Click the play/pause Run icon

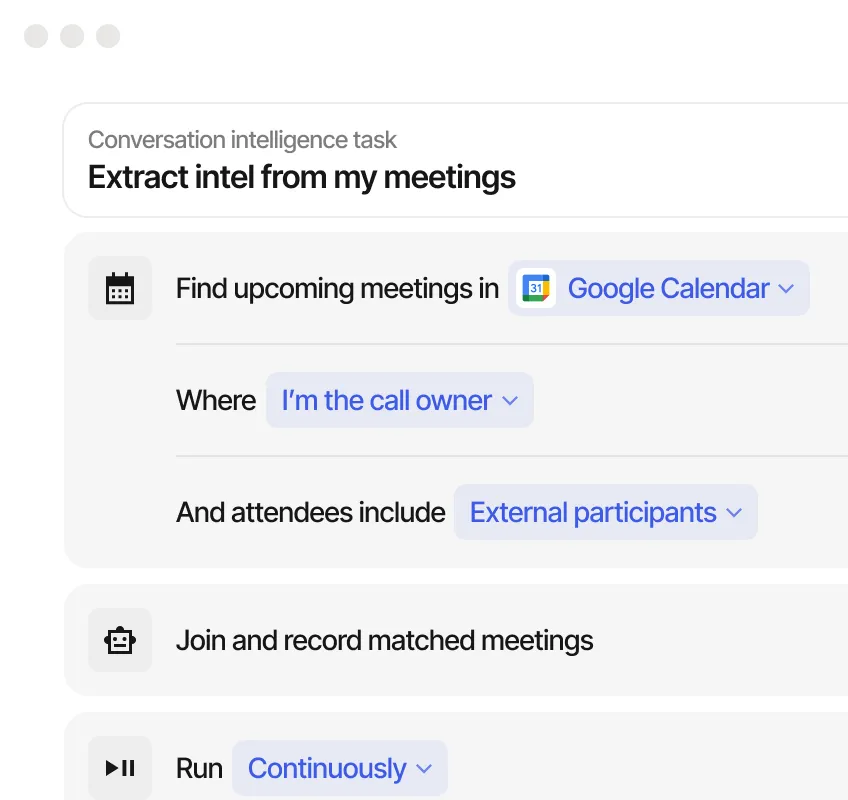(x=120, y=768)
